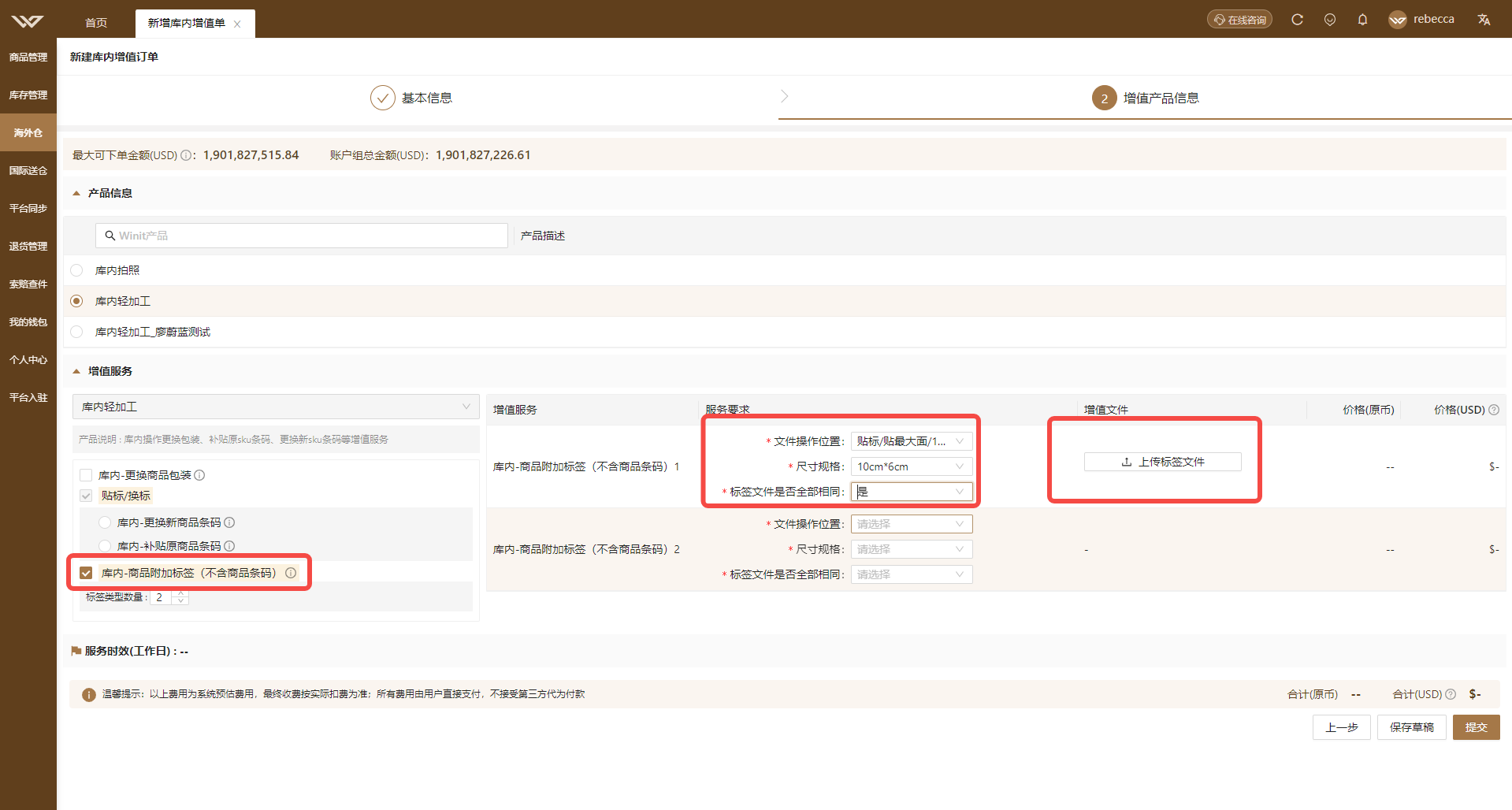The width and height of the screenshot is (1512, 810).
Task: Open row 2 文件操作位置 dropdown
Action: click(912, 524)
